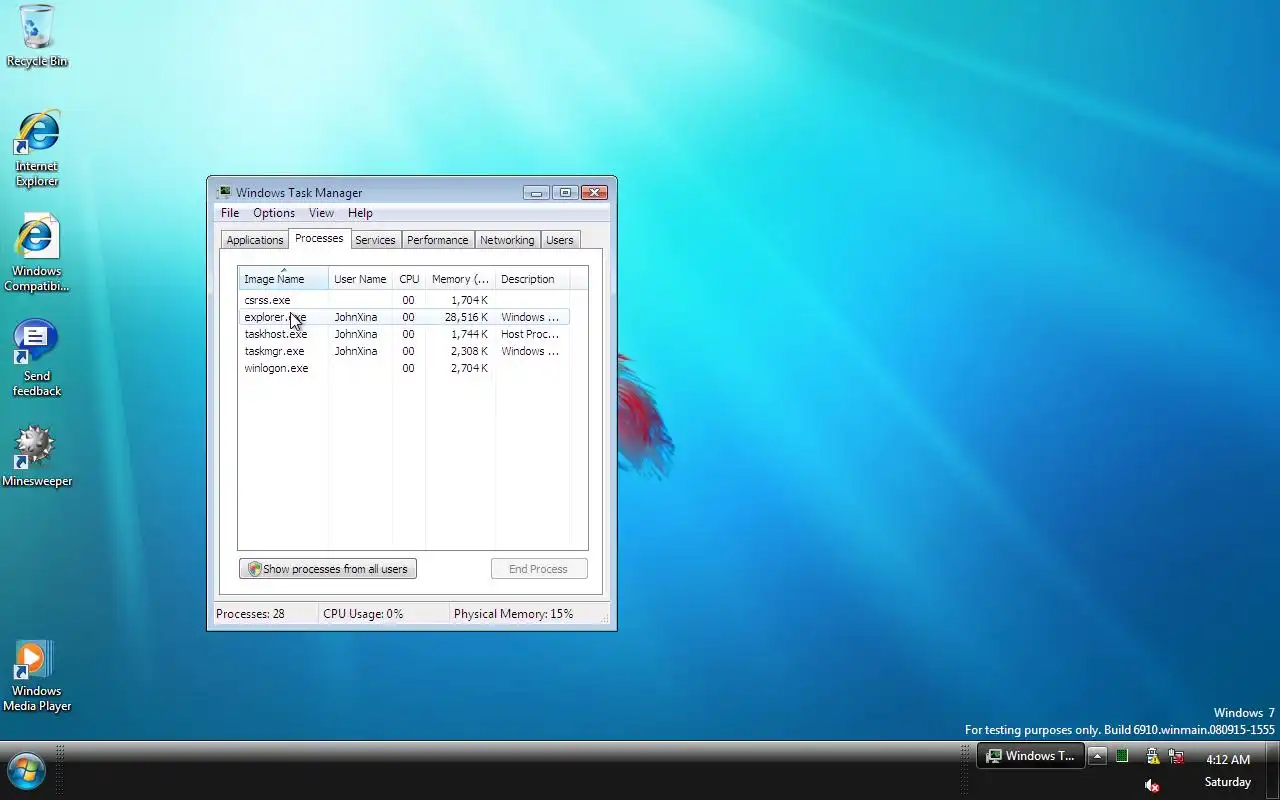Viewport: 1280px width, 800px height.
Task: Click the Windows Task Manager taskbar button
Action: [x=1031, y=756]
